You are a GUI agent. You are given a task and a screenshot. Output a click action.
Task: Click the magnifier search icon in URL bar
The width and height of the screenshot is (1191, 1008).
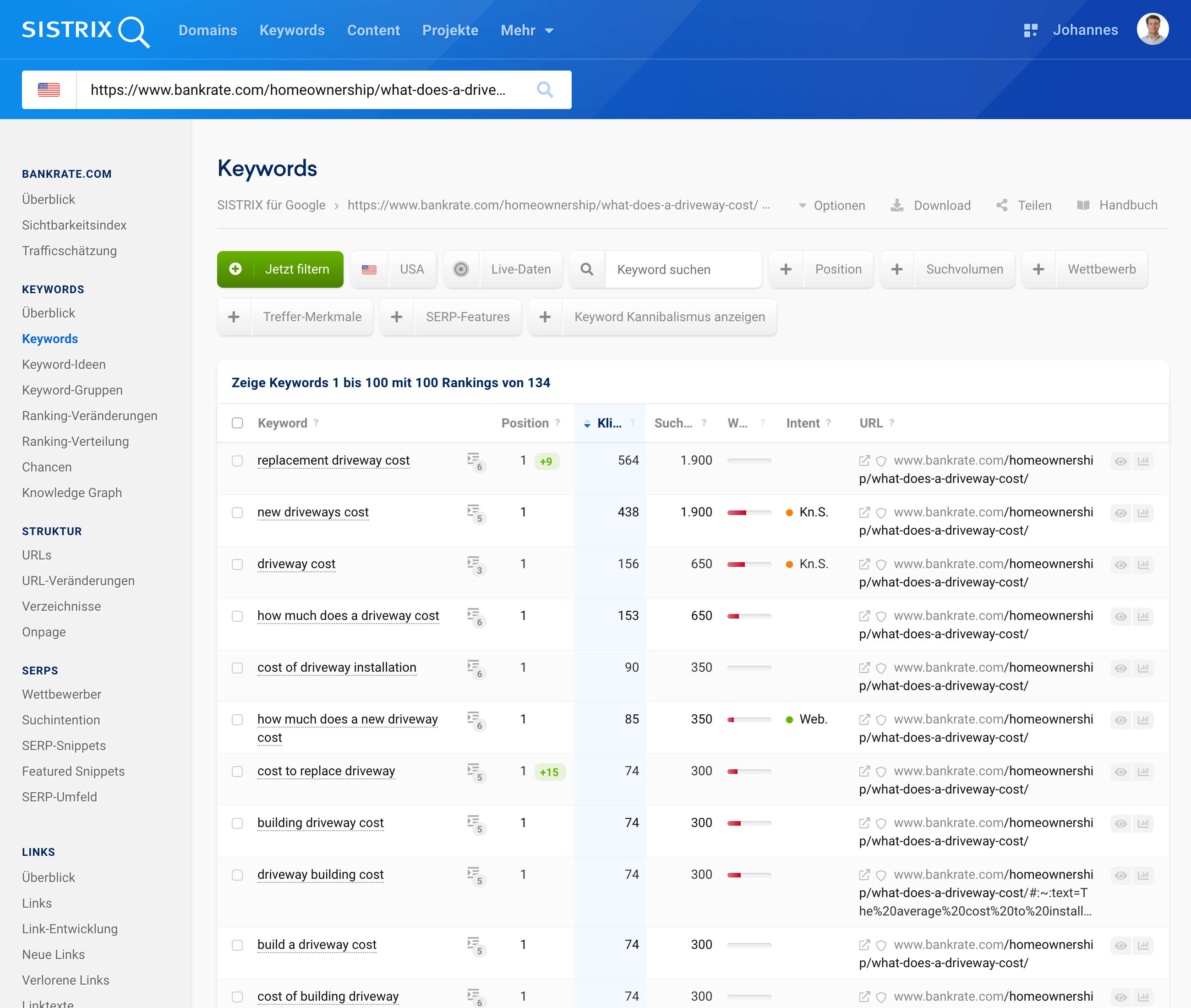(544, 90)
